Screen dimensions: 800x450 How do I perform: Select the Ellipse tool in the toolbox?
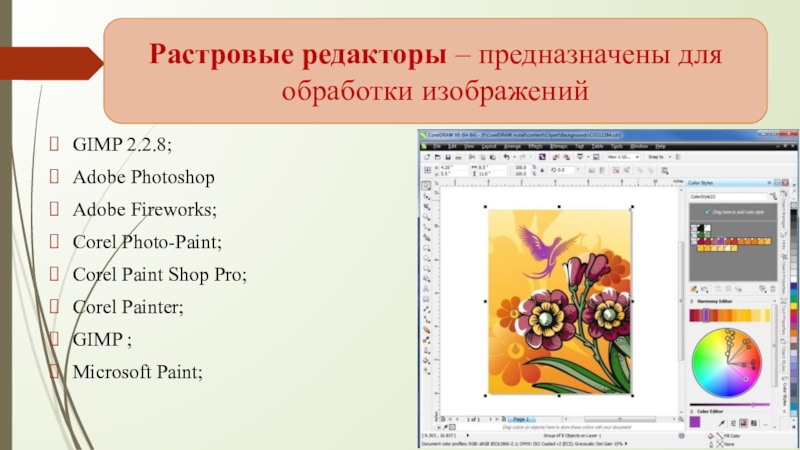tap(426, 258)
